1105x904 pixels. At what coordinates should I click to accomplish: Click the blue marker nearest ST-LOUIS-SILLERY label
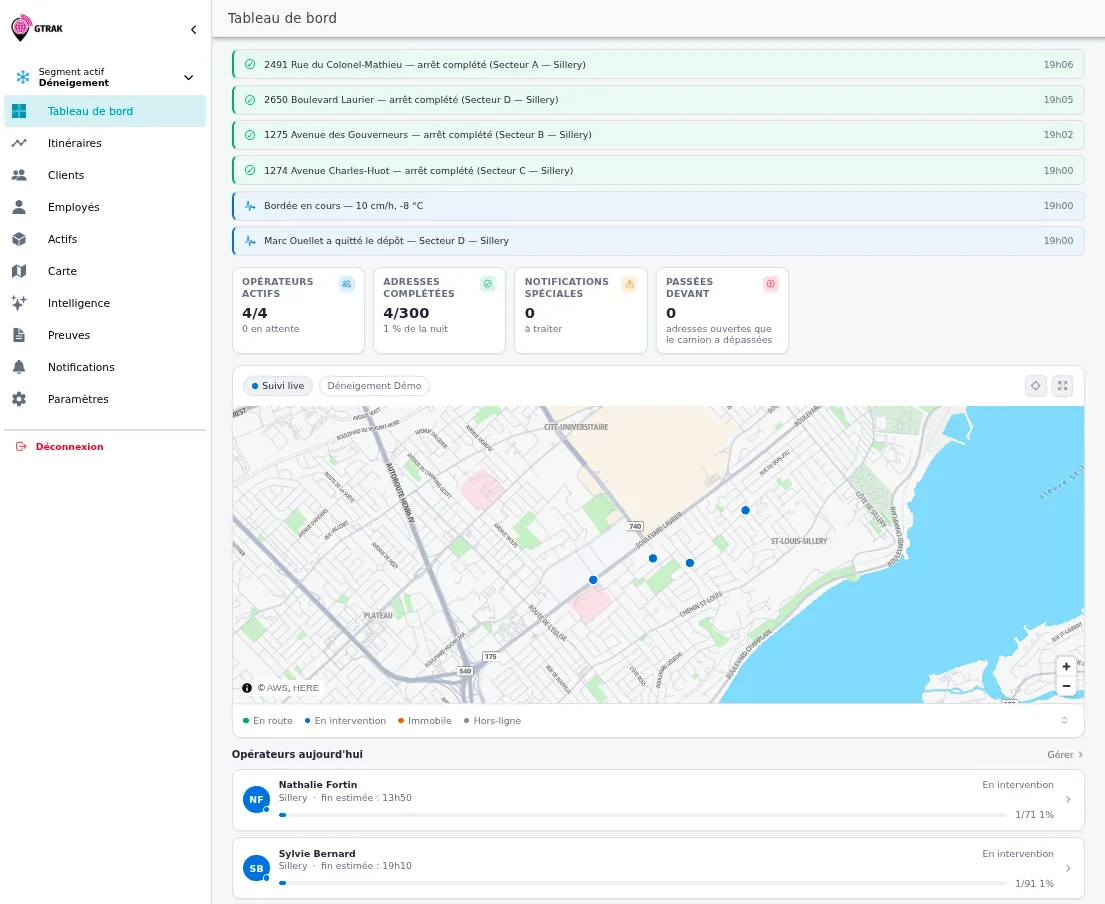pos(746,510)
